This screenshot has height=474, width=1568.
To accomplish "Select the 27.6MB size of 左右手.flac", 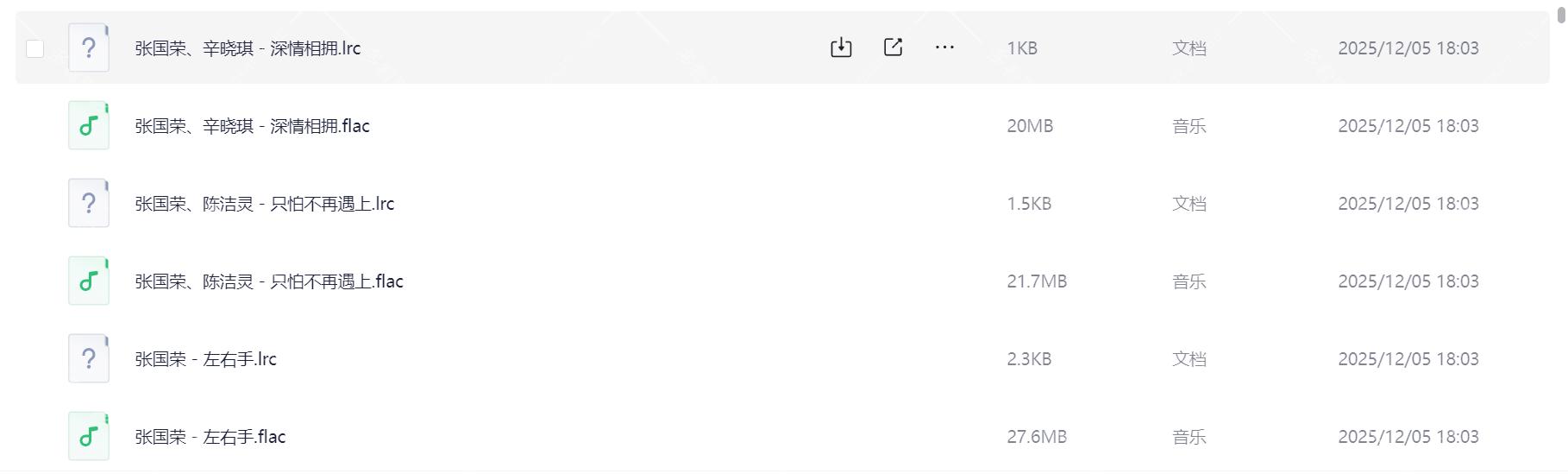I will coord(1037,437).
